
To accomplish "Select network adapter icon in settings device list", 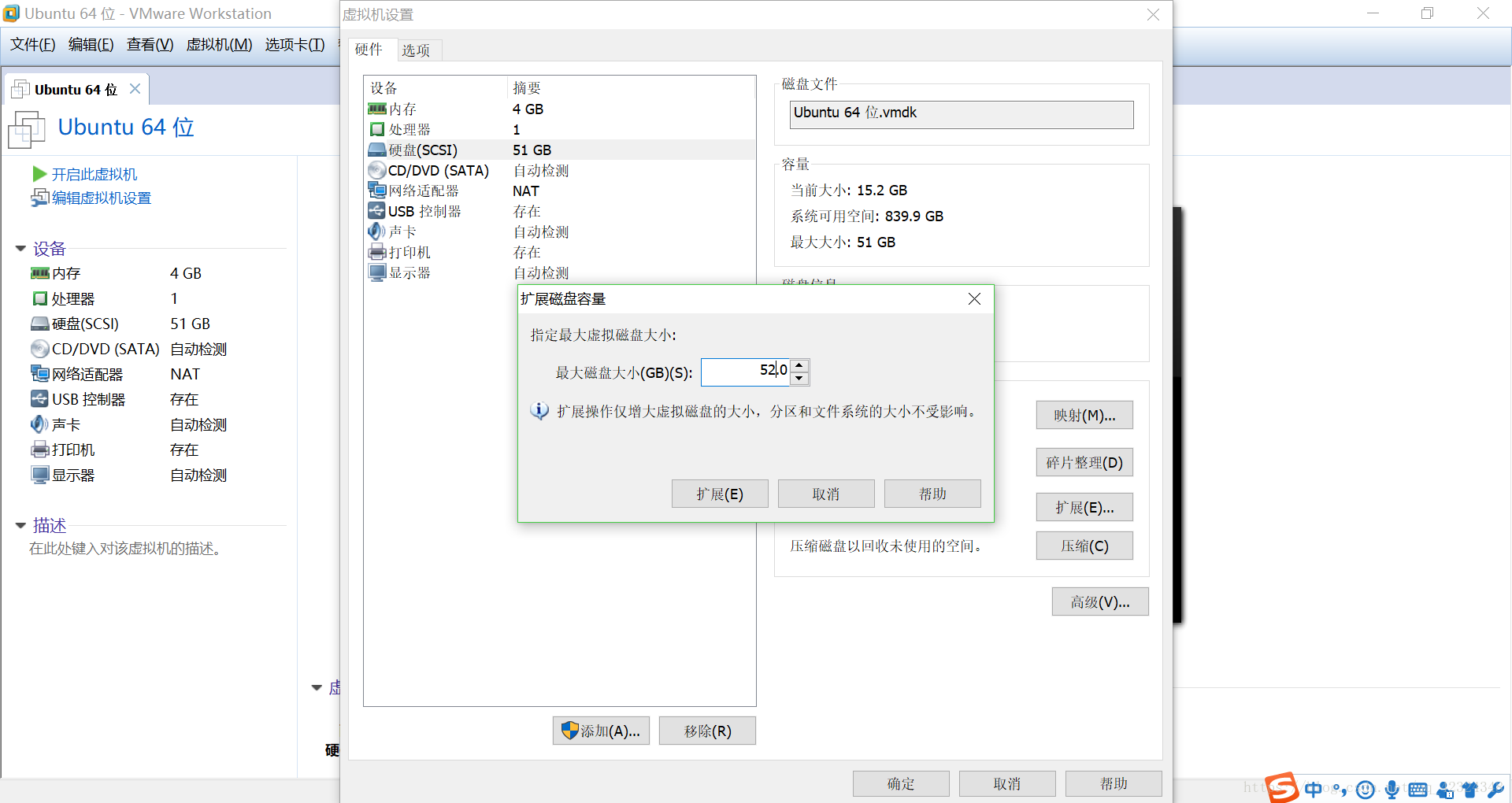I will point(377,191).
